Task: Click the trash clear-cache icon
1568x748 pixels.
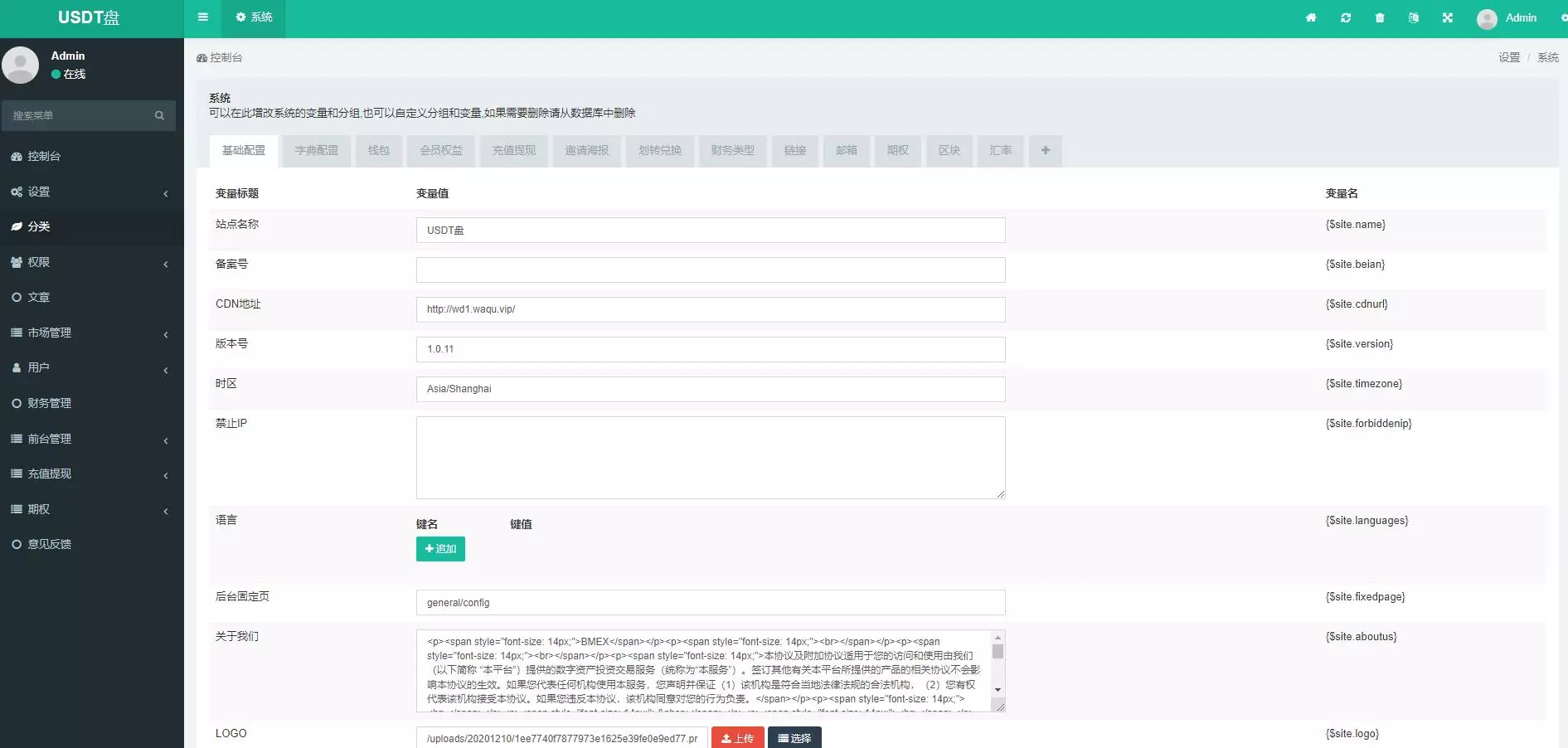Action: [x=1380, y=17]
